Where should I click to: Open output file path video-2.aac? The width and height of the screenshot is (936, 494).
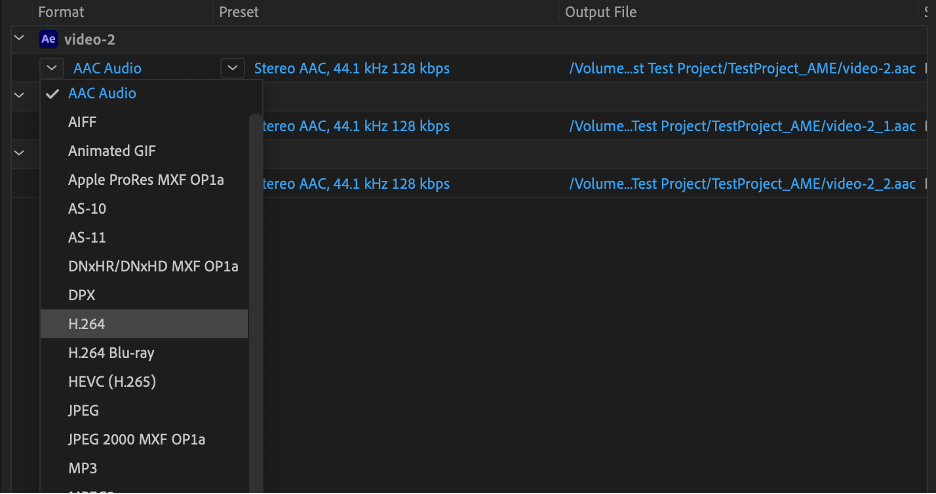[742, 68]
